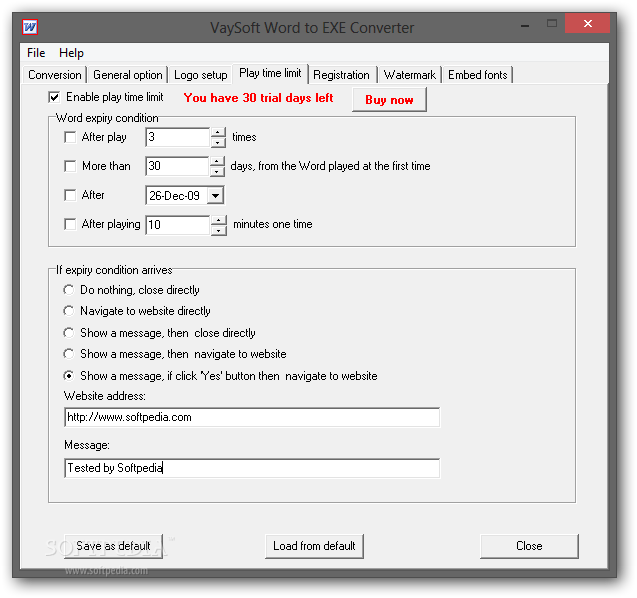Decrease the After play times value
Image resolution: width=637 pixels, height=598 pixels.
218,142
